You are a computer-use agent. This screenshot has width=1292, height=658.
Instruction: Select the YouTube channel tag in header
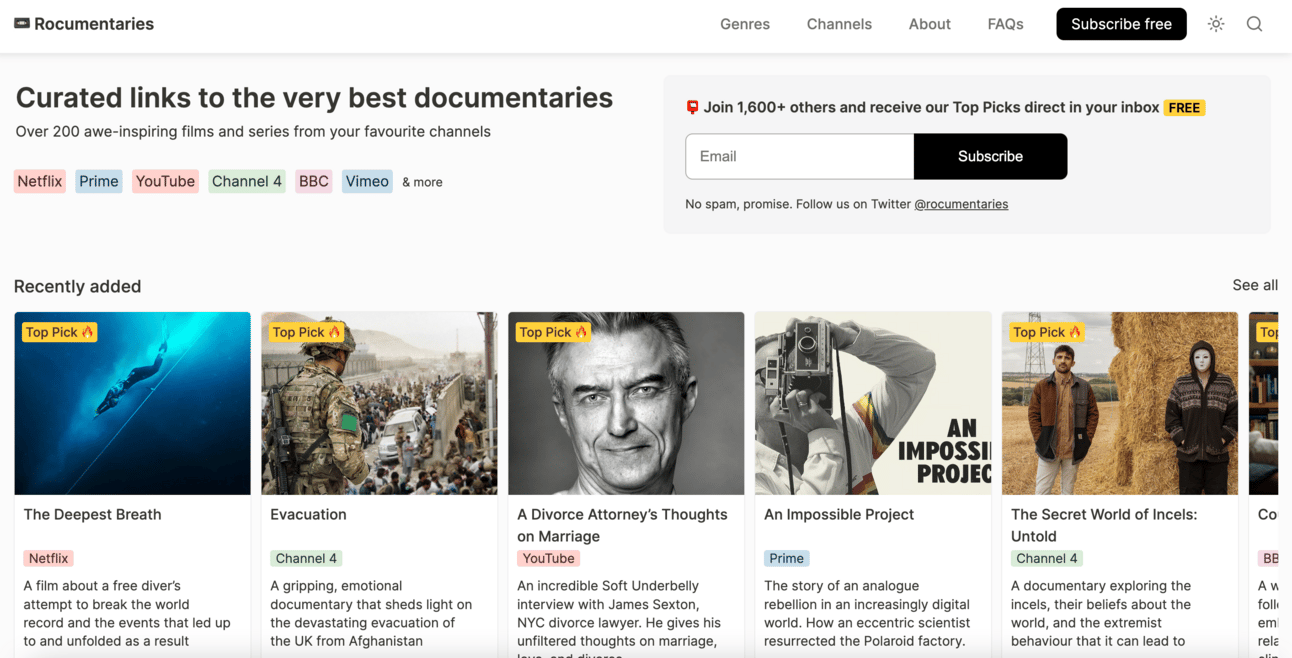click(x=165, y=181)
